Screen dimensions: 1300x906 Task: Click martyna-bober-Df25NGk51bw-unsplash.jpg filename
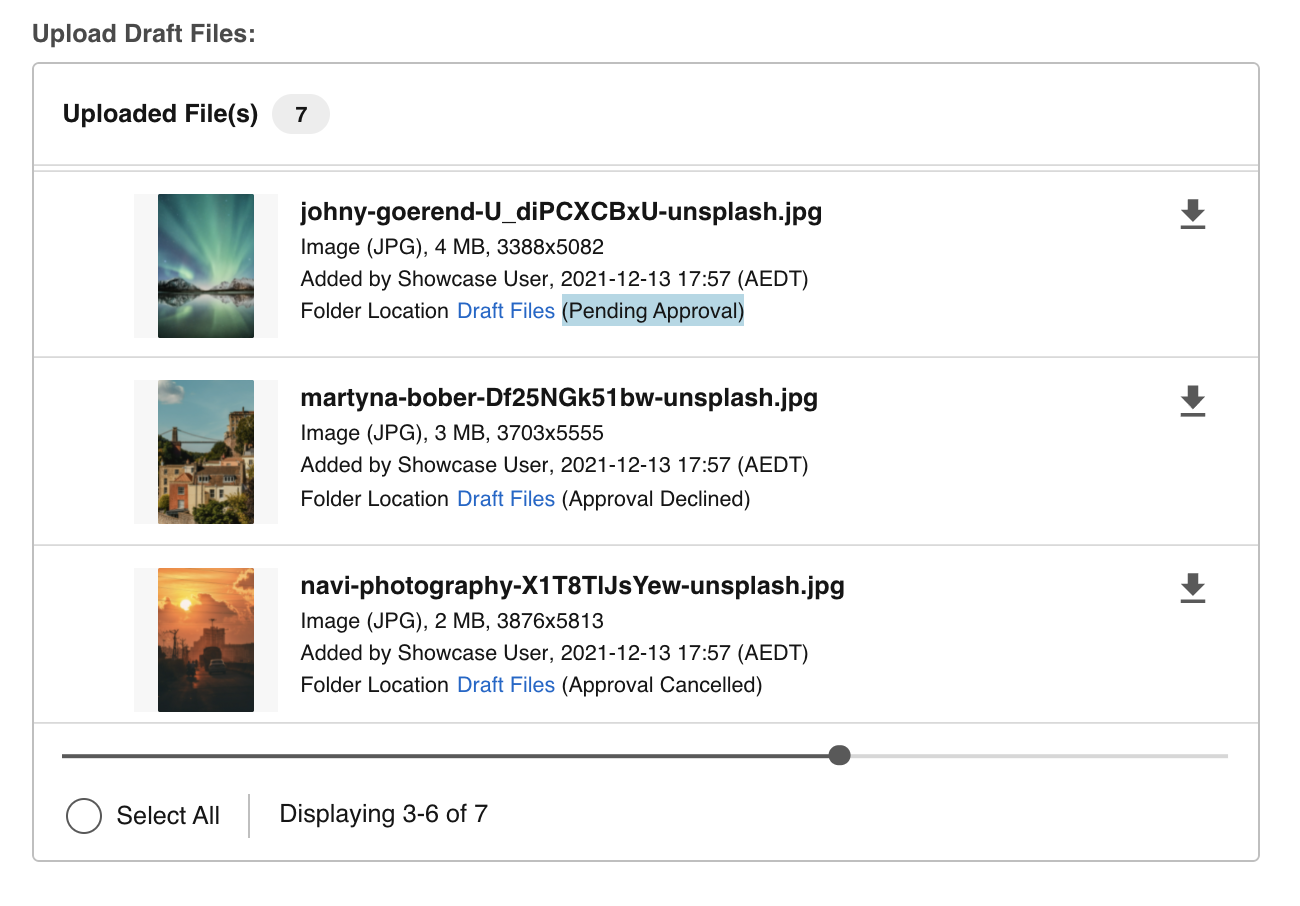pyautogui.click(x=559, y=398)
